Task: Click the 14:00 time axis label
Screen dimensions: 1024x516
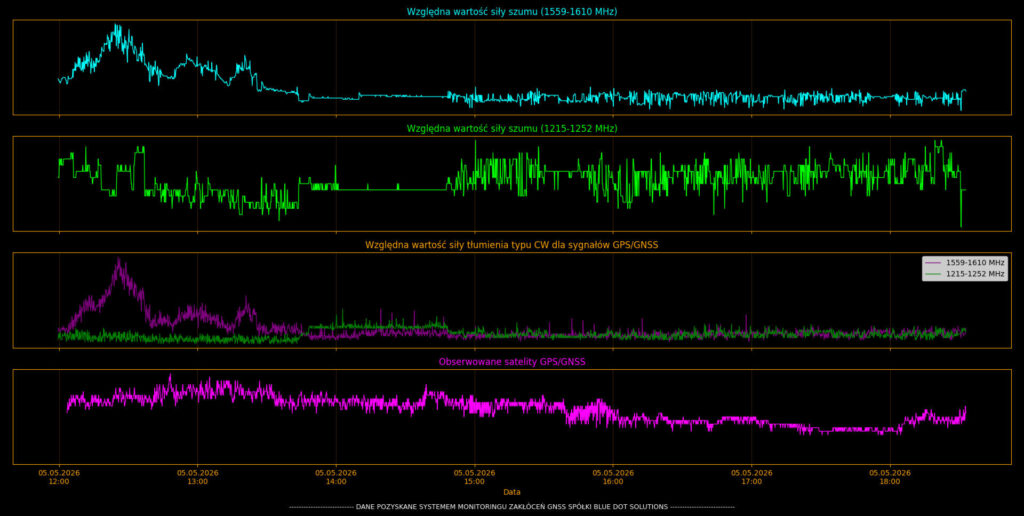Action: click(x=336, y=477)
